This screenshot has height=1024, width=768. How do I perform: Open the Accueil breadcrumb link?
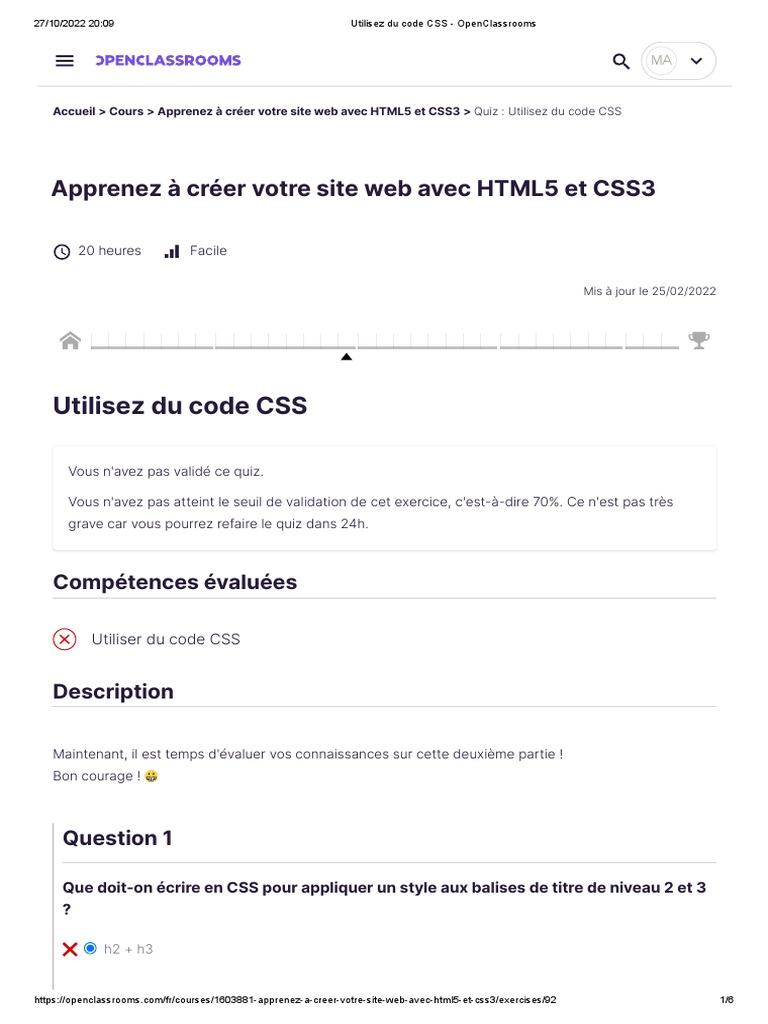tap(74, 112)
